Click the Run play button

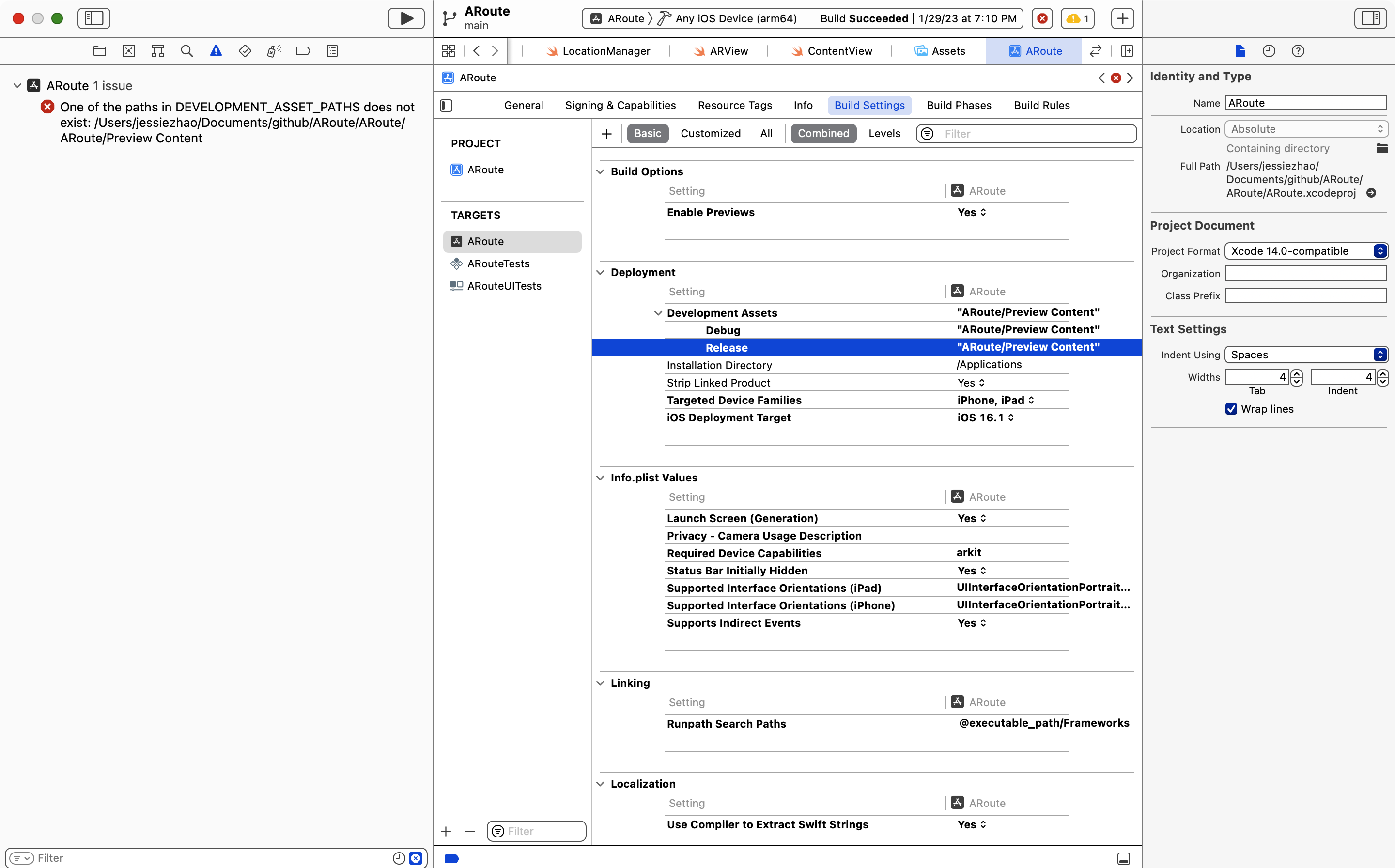(x=406, y=18)
